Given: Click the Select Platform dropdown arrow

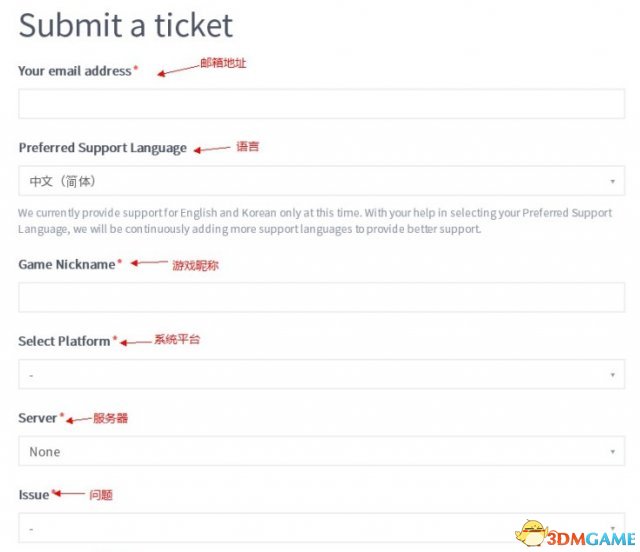Looking at the screenshot, I should [613, 374].
